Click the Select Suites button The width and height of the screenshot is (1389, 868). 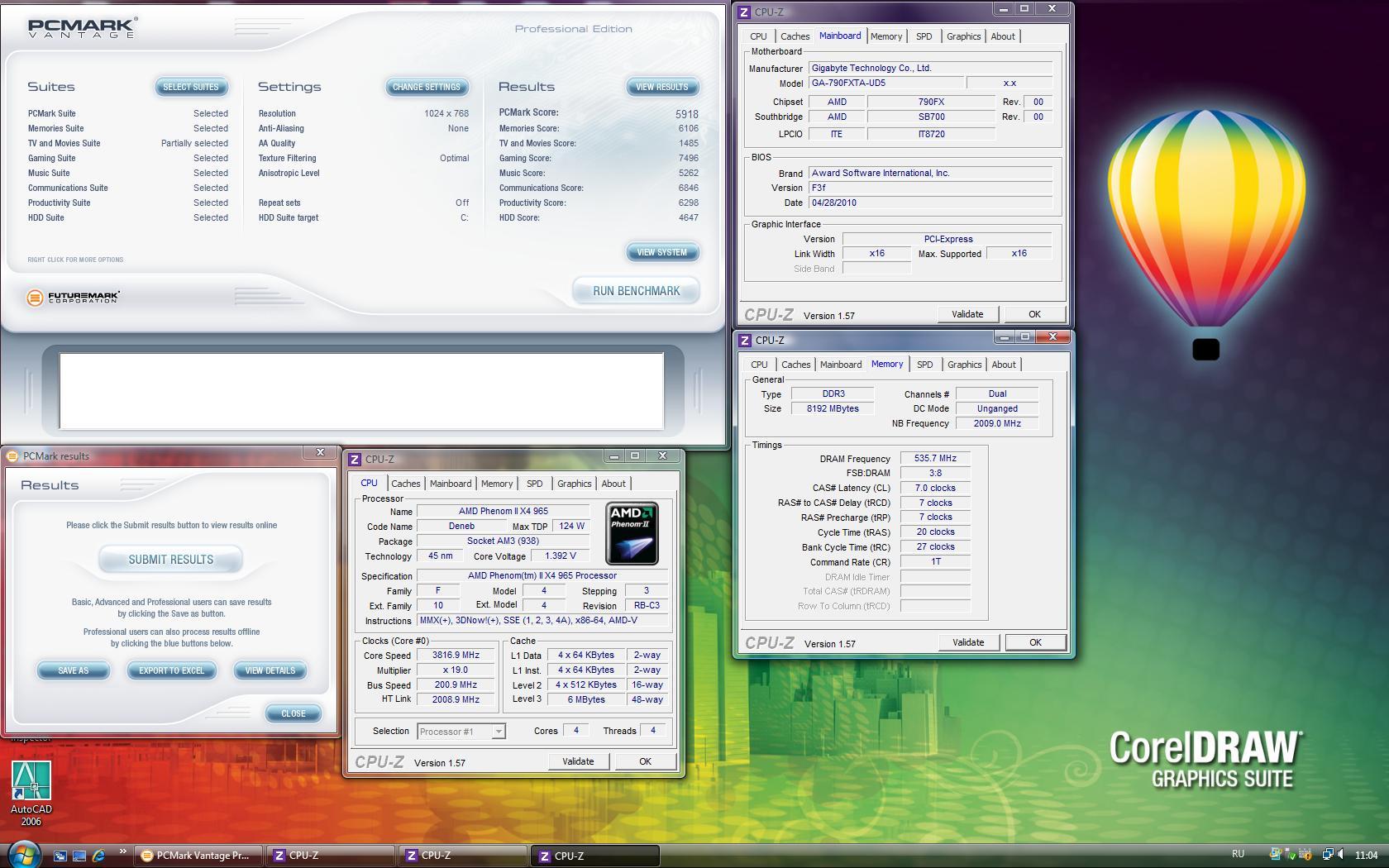[191, 87]
